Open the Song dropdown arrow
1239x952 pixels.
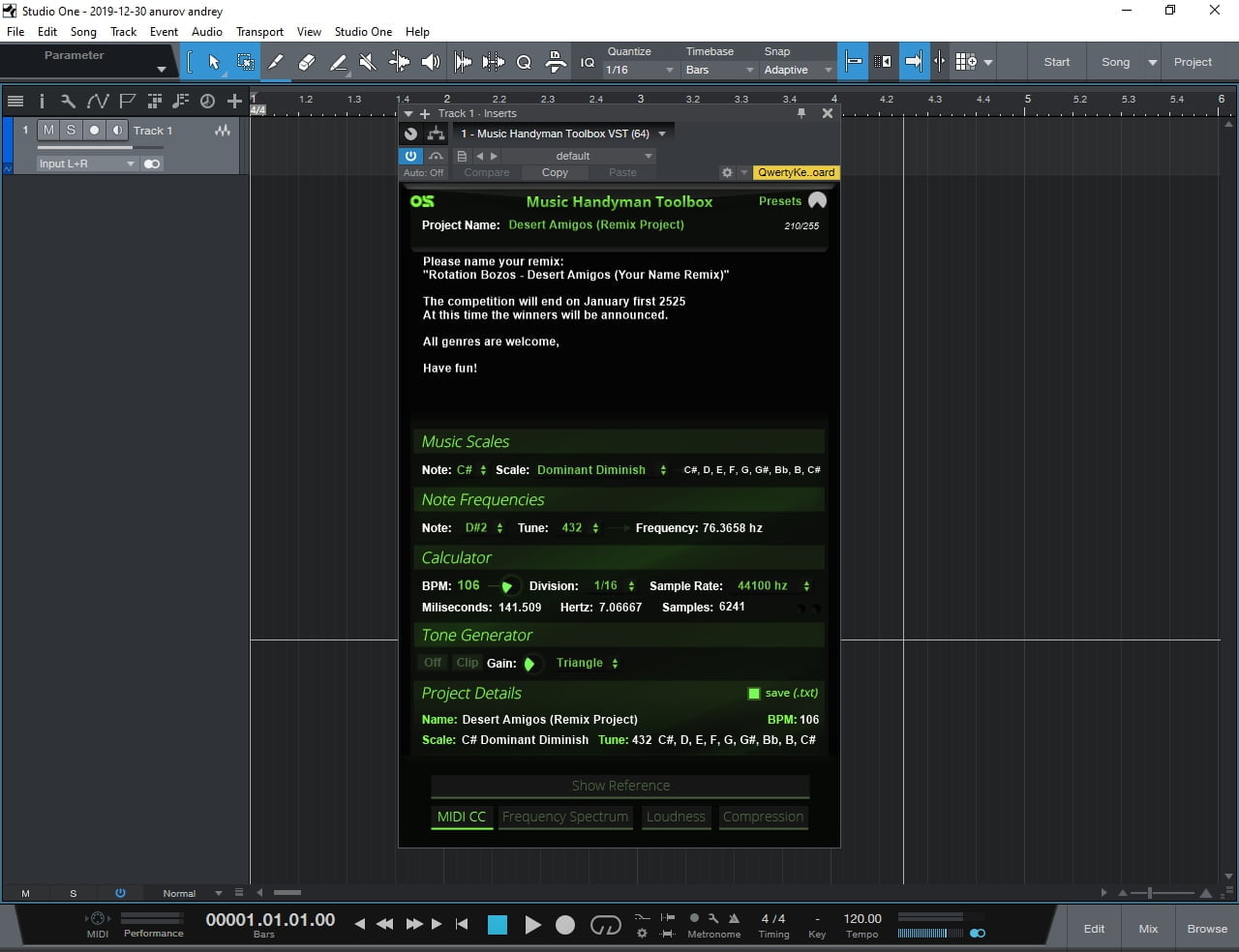pyautogui.click(x=1152, y=62)
